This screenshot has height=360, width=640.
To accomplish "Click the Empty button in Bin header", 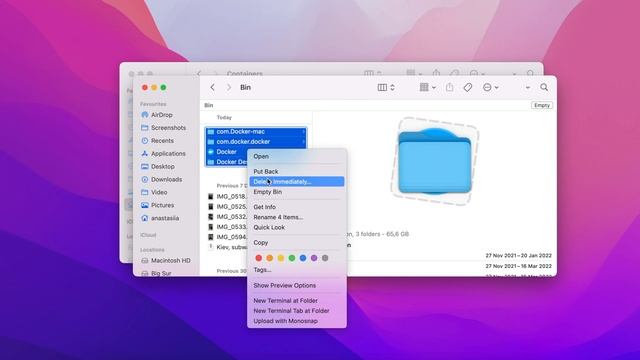I will [542, 105].
